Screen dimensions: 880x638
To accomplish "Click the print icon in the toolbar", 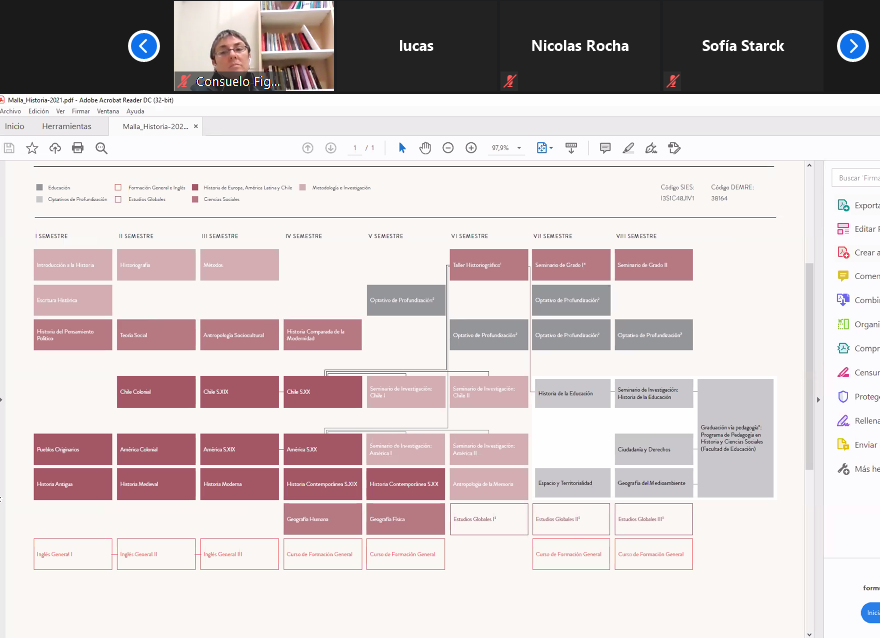I will click(78, 148).
